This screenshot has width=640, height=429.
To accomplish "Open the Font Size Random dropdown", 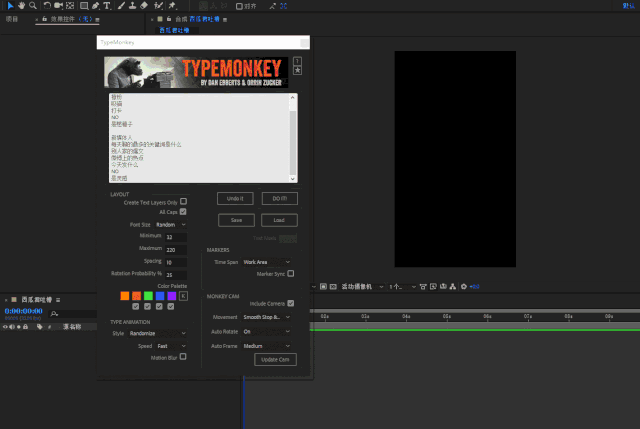I will click(171, 225).
